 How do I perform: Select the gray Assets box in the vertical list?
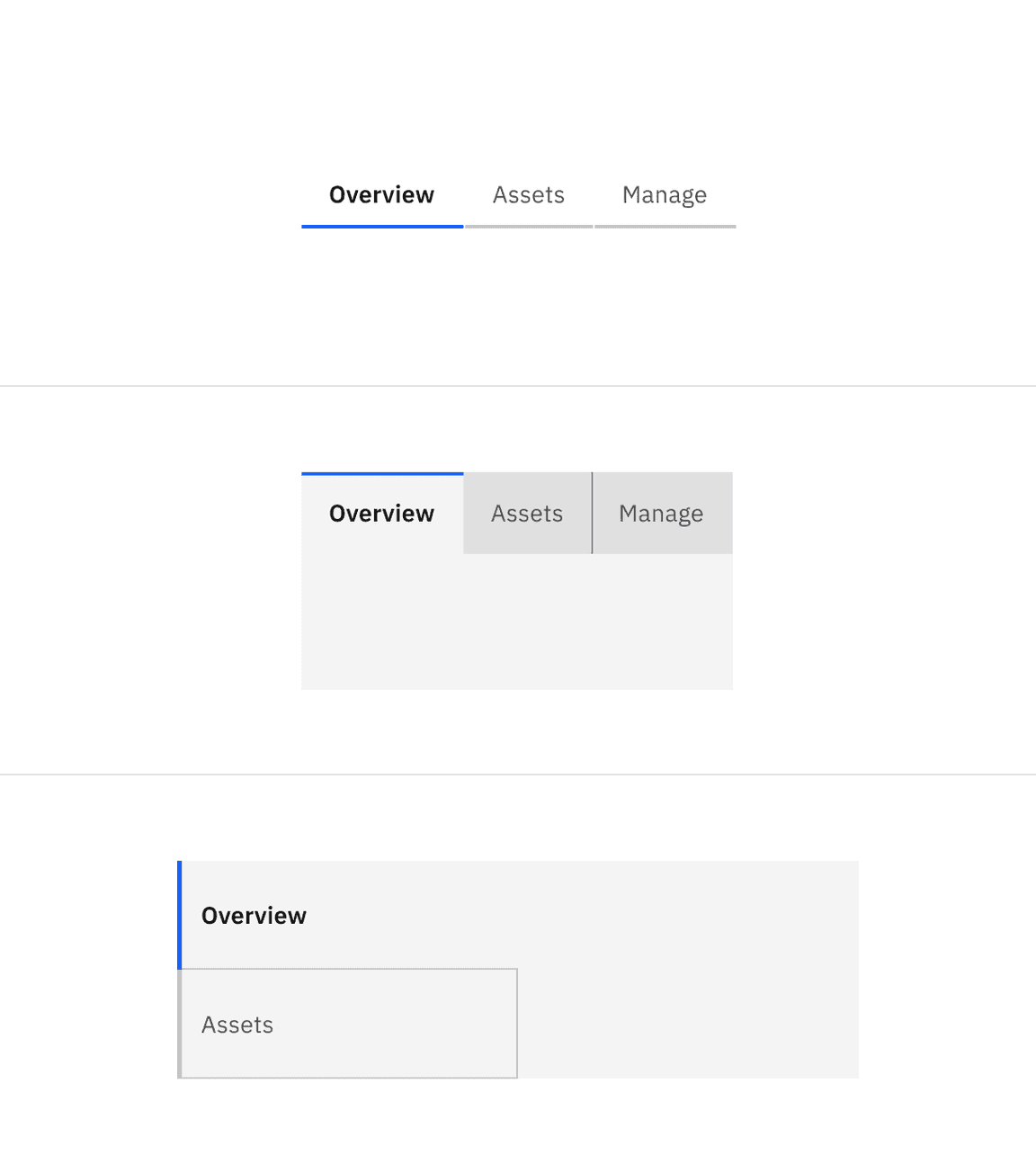click(x=347, y=1024)
